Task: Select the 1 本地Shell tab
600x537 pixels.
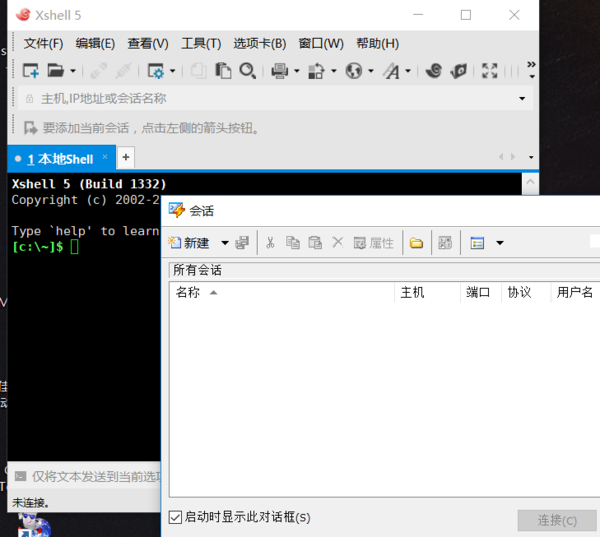Action: (x=61, y=158)
